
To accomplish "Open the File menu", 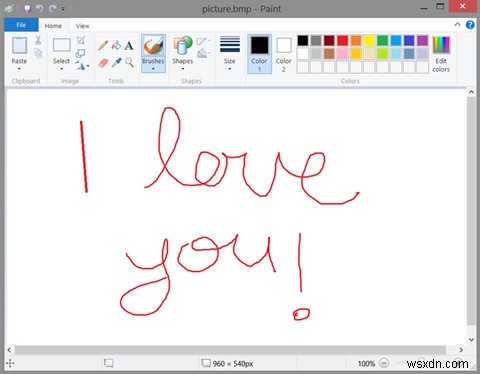I will click(21, 25).
